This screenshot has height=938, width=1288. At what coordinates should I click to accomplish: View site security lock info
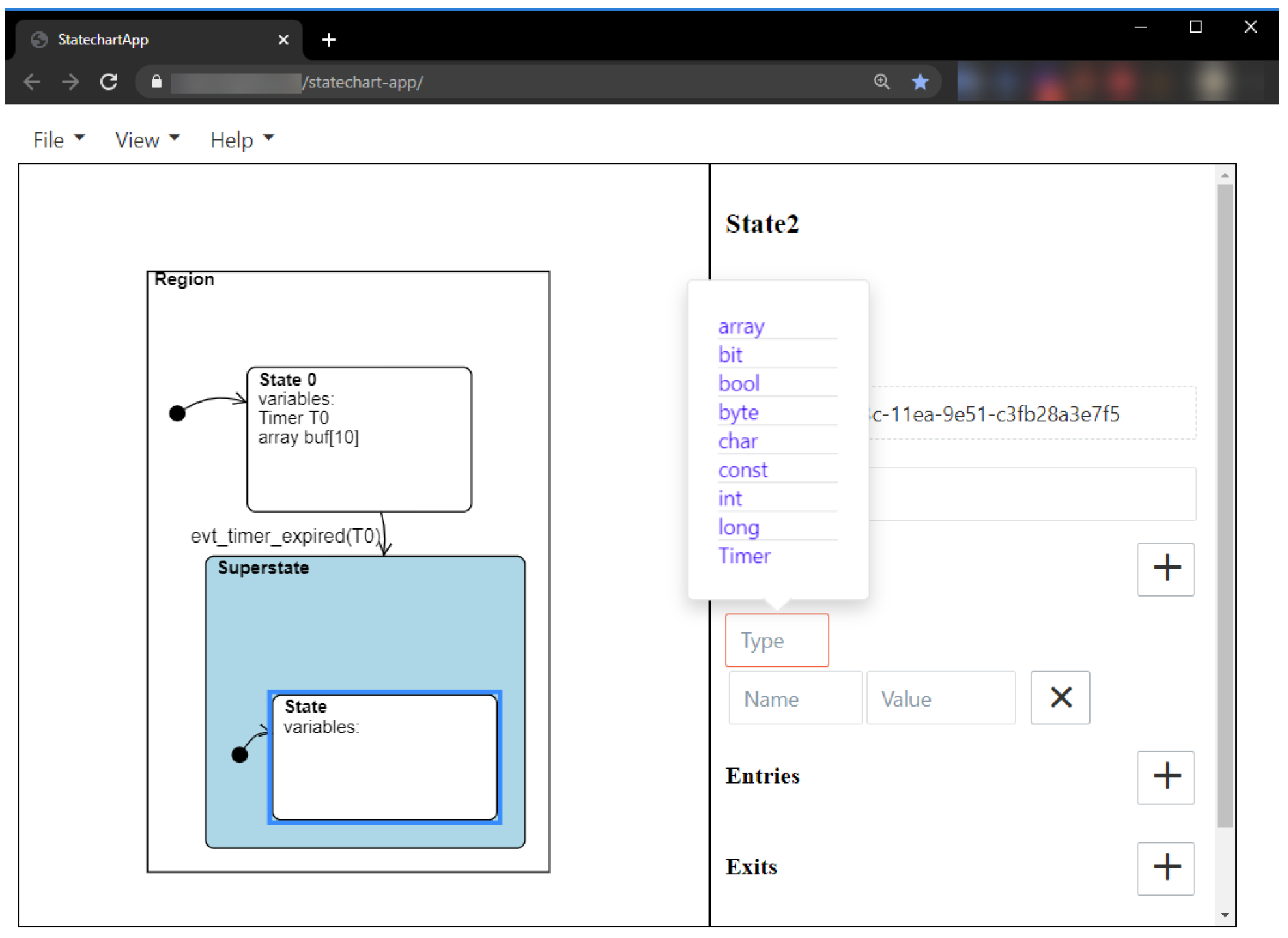[x=156, y=82]
